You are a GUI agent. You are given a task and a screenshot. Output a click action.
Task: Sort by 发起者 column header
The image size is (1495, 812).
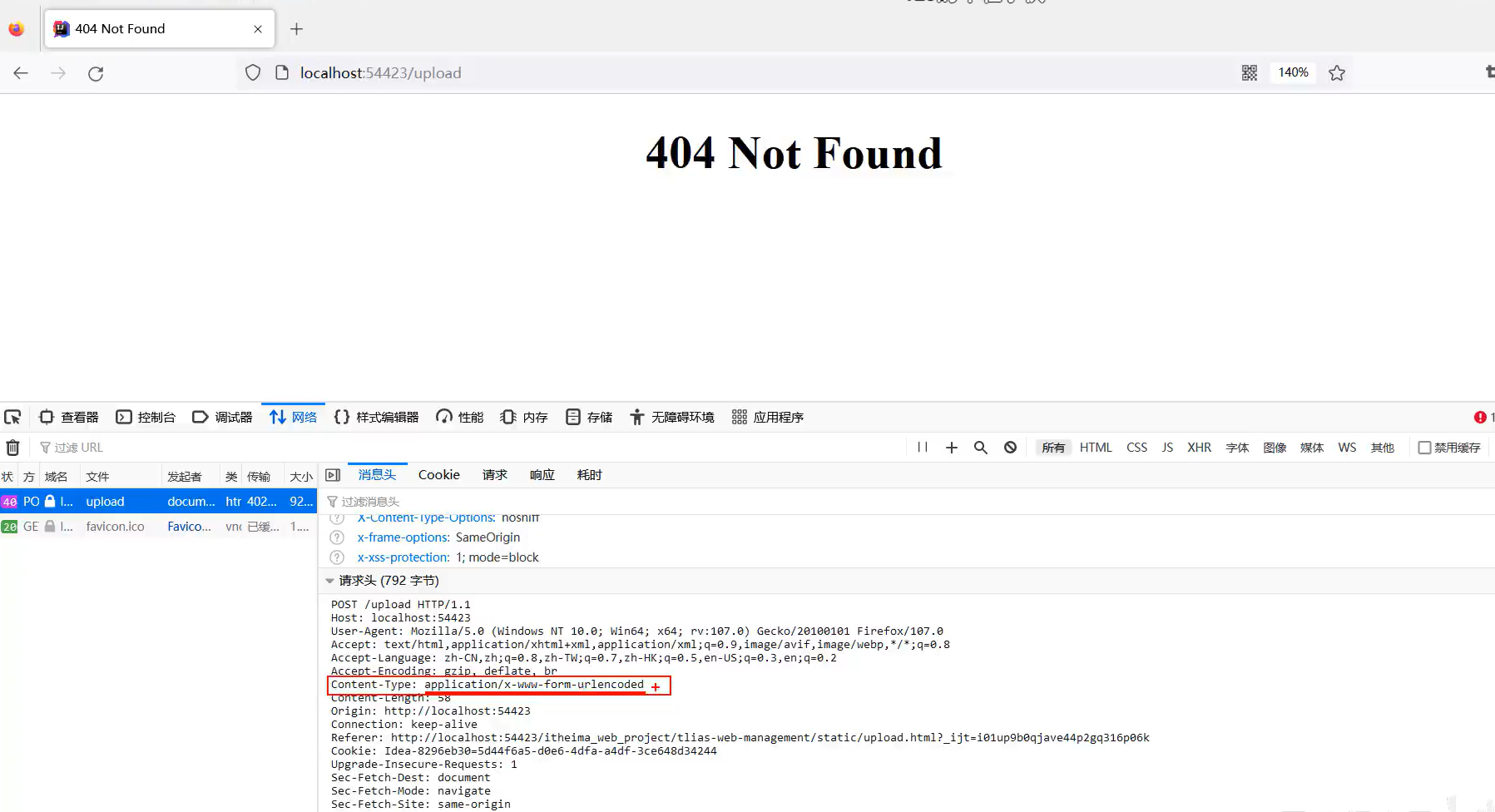click(x=191, y=477)
